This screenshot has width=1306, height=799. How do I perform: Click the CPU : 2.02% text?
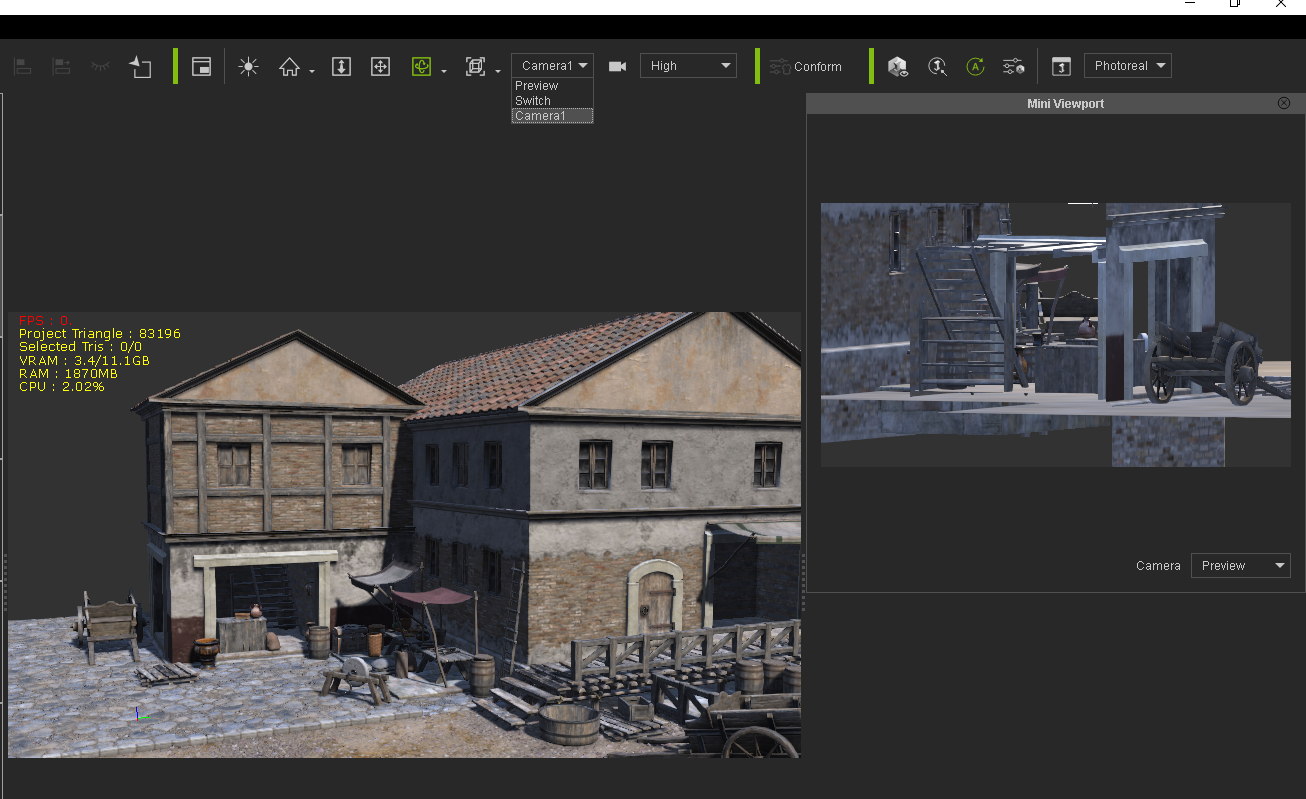62,386
